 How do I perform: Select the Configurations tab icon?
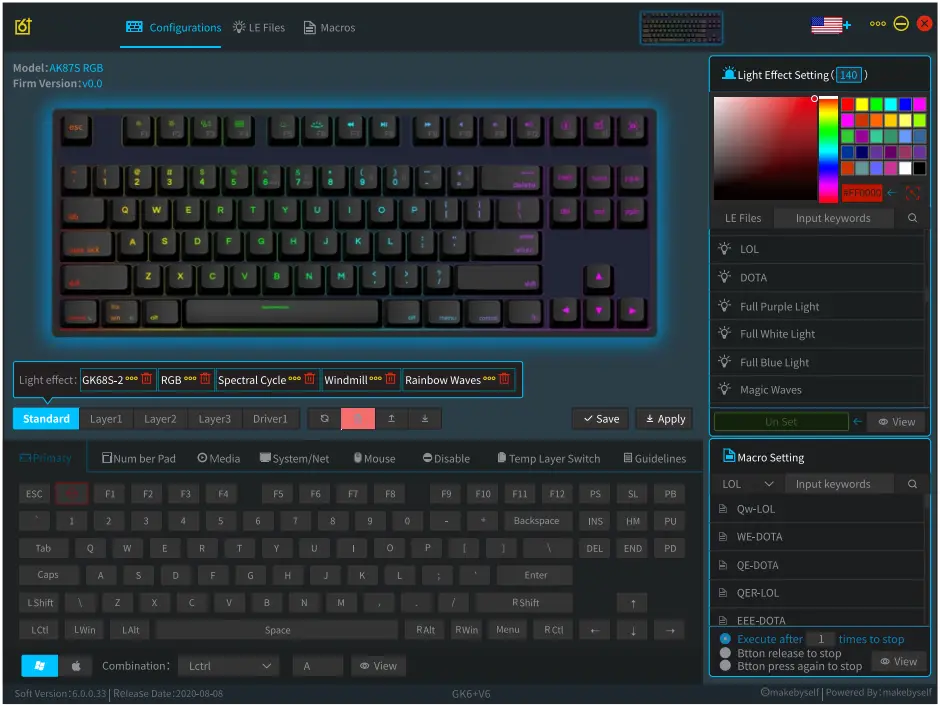134,27
